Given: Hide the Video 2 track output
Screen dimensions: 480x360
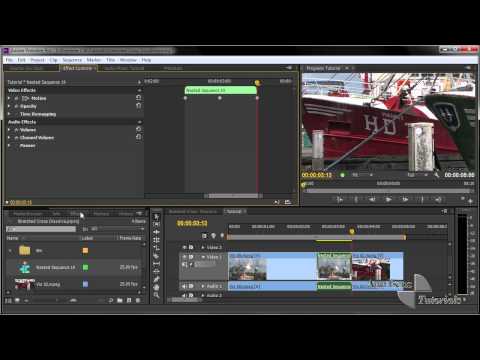Looking at the screenshot, I should (184, 247).
